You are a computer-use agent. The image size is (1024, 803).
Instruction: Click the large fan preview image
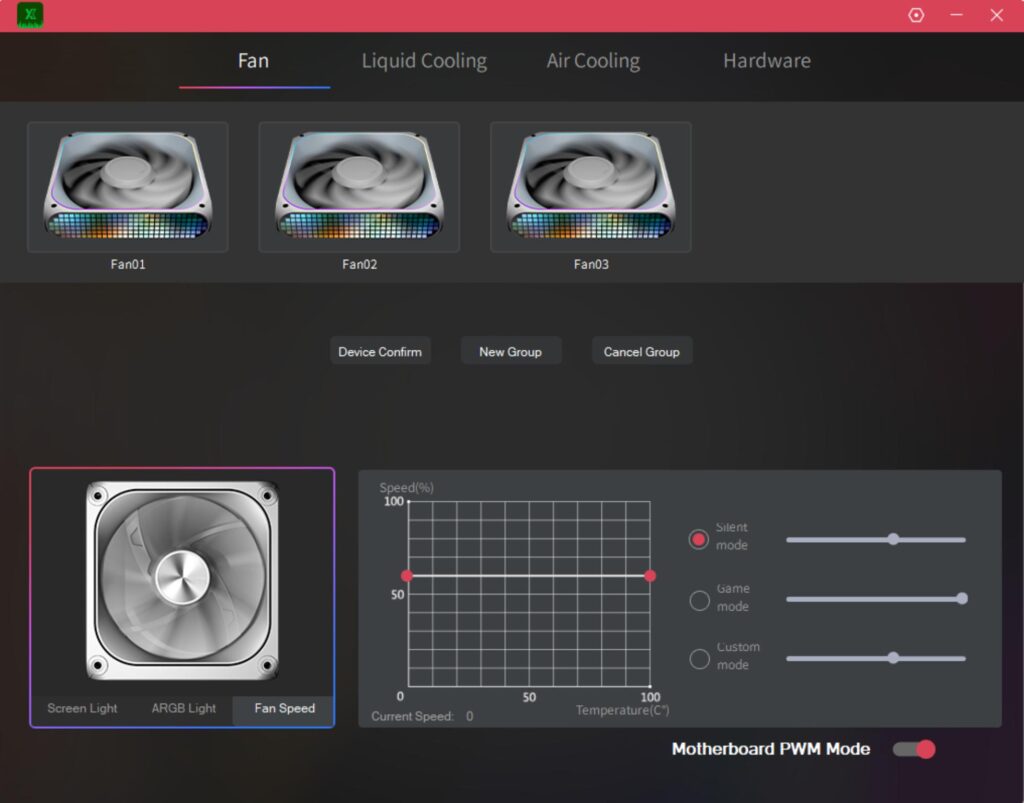[x=182, y=580]
